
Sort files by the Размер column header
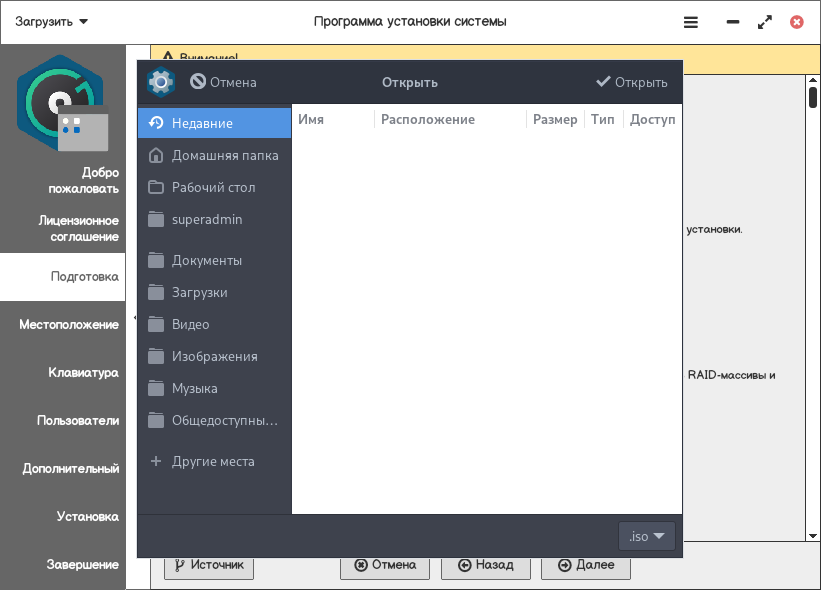click(x=554, y=119)
